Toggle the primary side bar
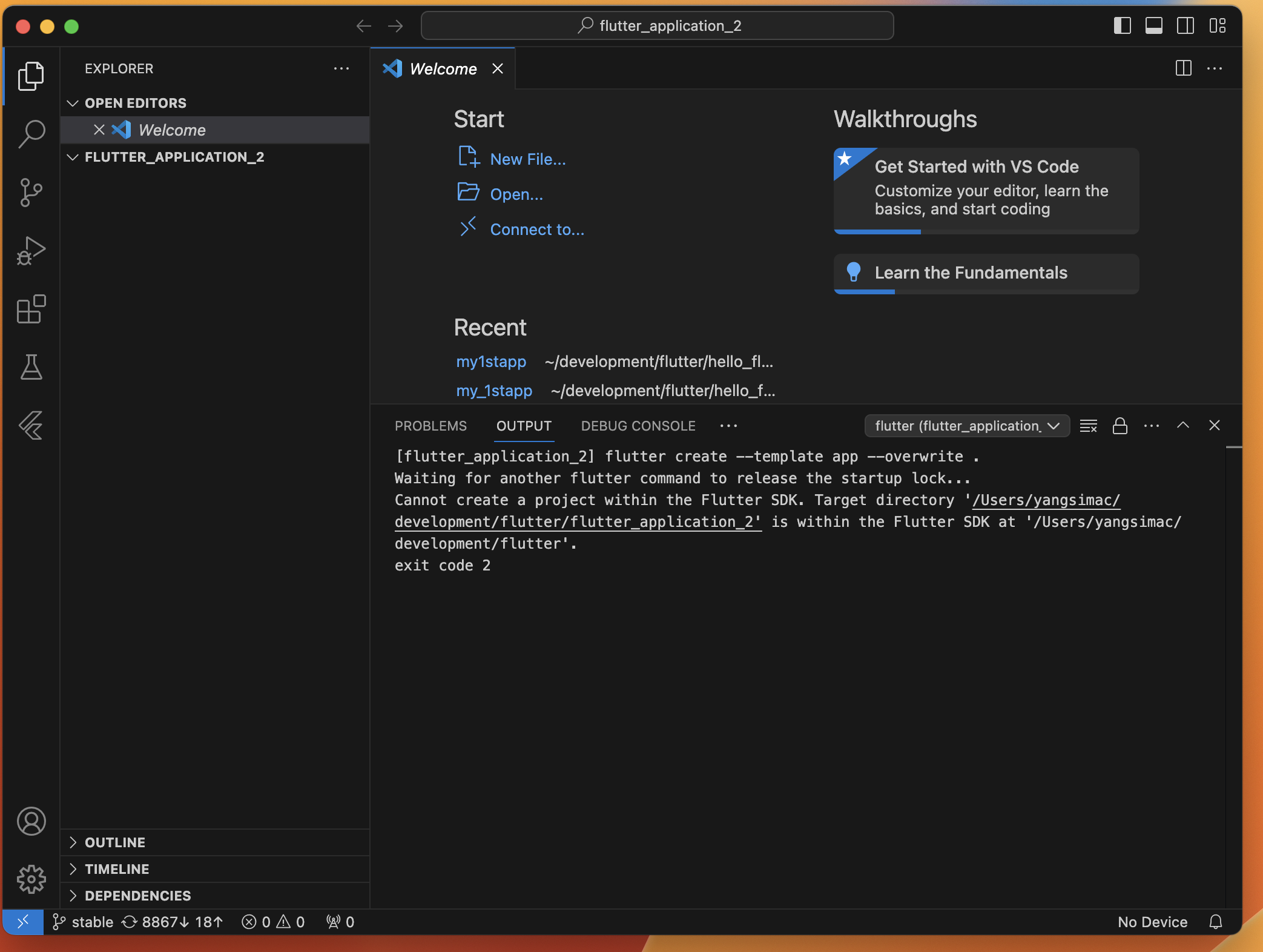Screen dimensions: 1263x952 coord(1122,25)
